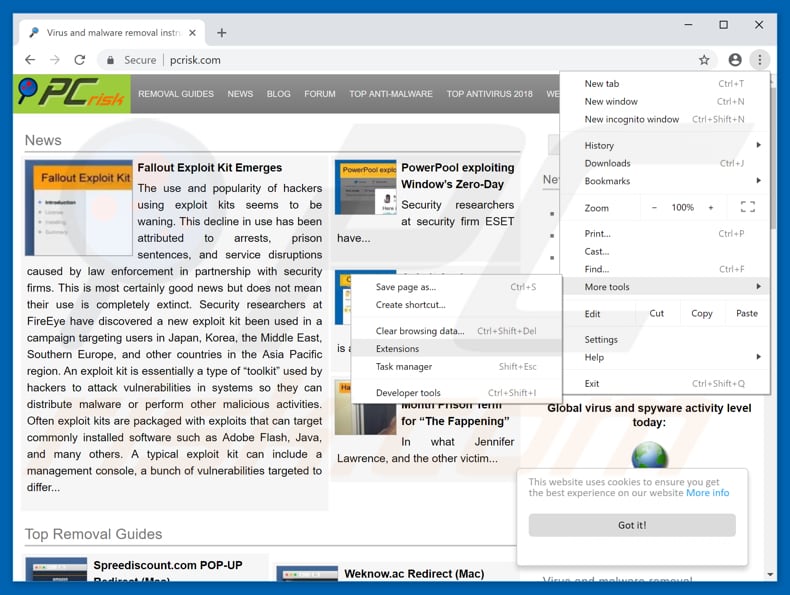Bookmark page with star icon
The image size is (790, 595).
[x=704, y=60]
